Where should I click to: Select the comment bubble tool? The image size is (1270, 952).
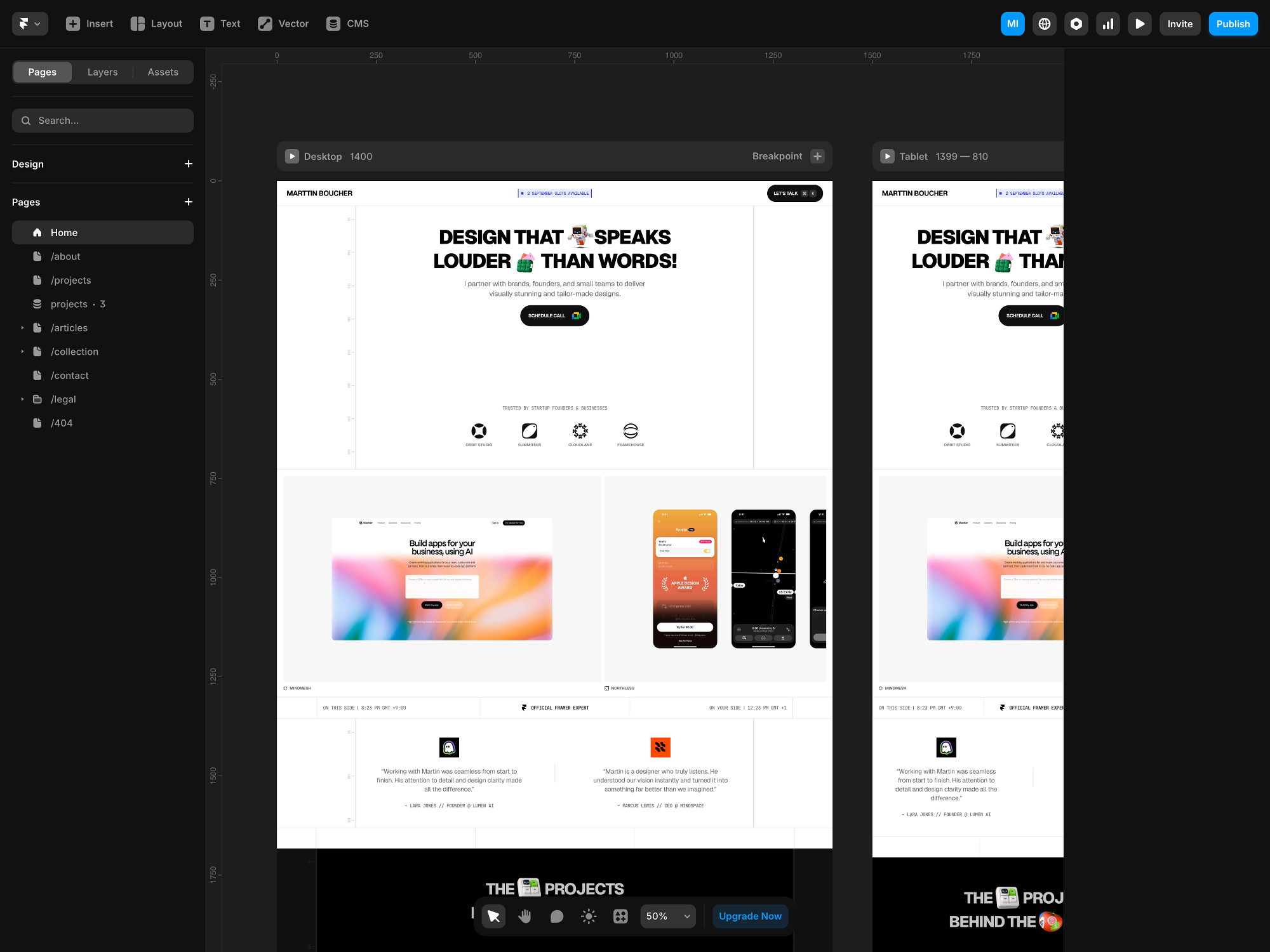click(556, 916)
